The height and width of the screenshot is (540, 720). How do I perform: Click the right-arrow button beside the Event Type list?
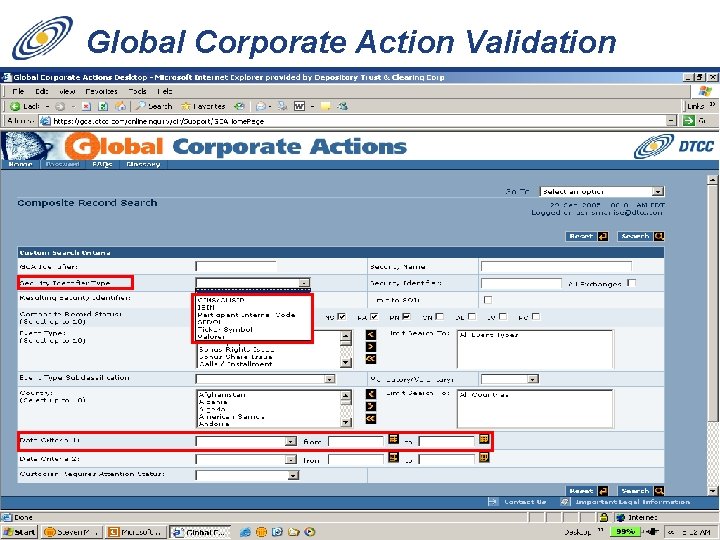[371, 347]
